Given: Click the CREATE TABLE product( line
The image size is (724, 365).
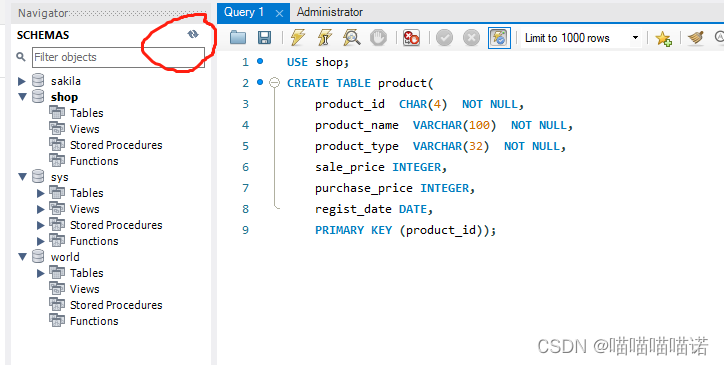Looking at the screenshot, I should [360, 83].
